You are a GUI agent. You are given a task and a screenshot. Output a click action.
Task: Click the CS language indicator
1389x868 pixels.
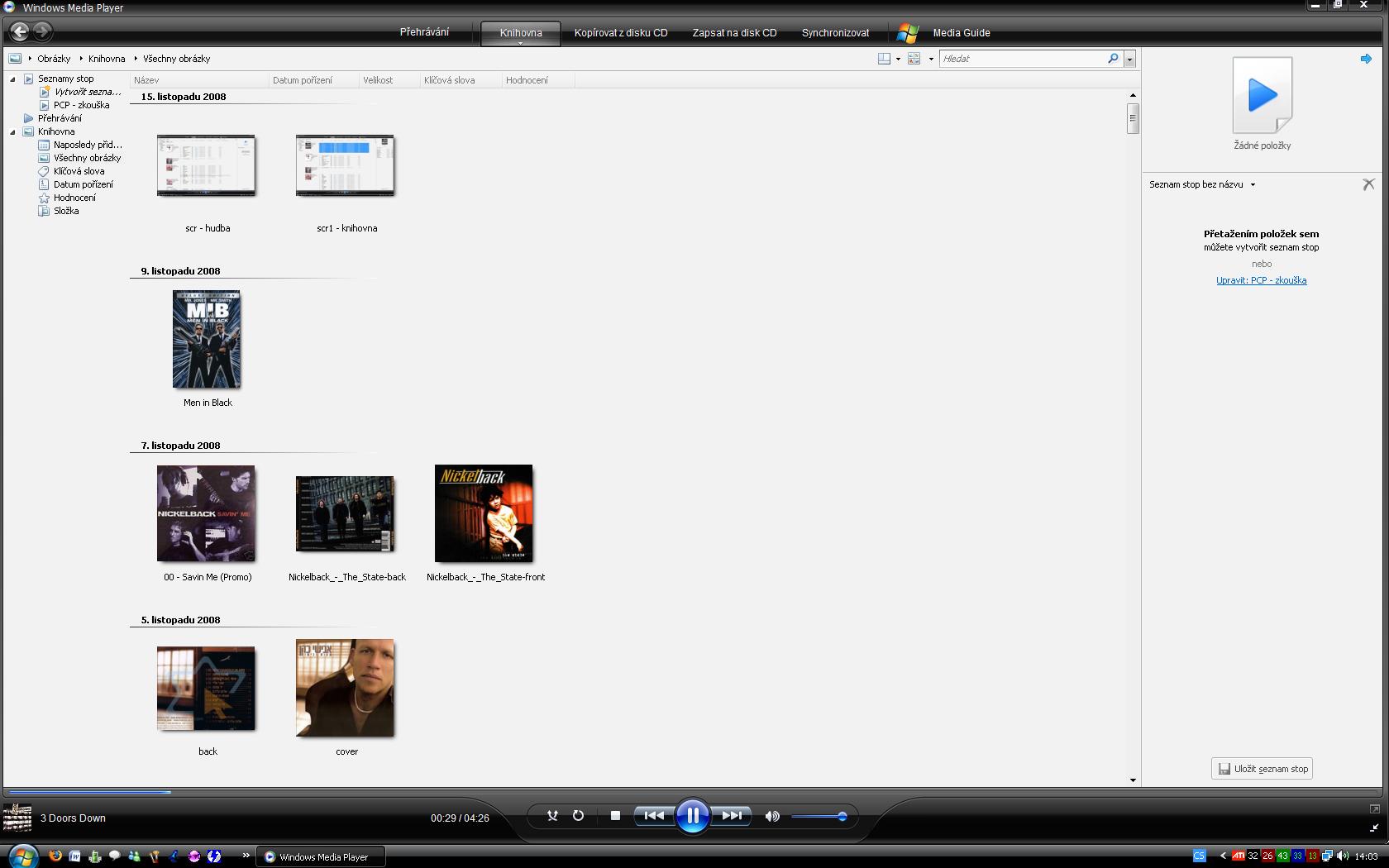click(1200, 856)
